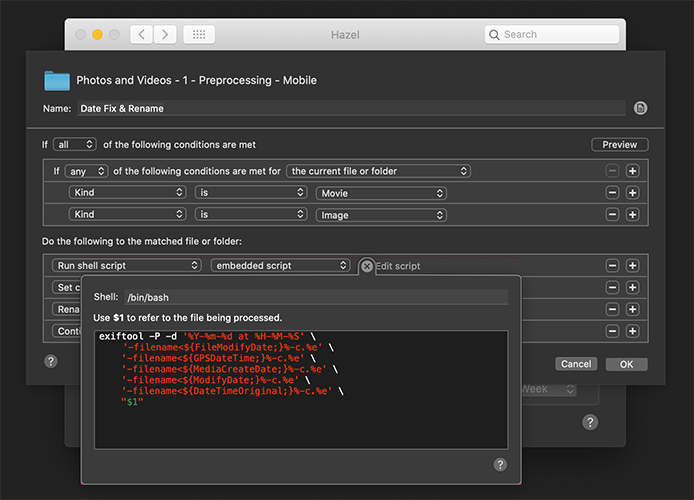This screenshot has height=500, width=694.
Task: Remove the Run shell script action
Action: click(x=612, y=265)
